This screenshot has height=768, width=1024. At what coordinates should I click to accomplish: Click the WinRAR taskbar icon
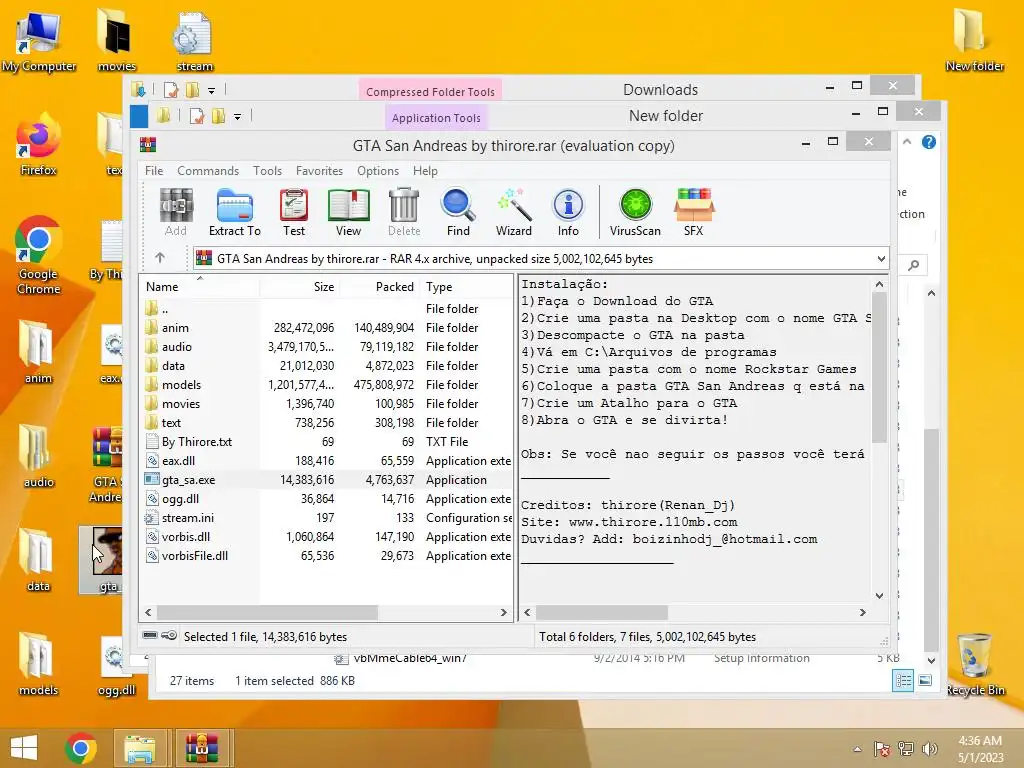[202, 748]
